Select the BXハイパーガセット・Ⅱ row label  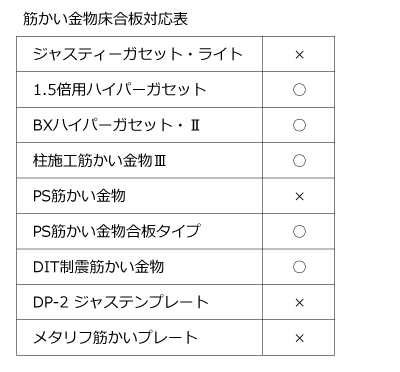coord(116,125)
